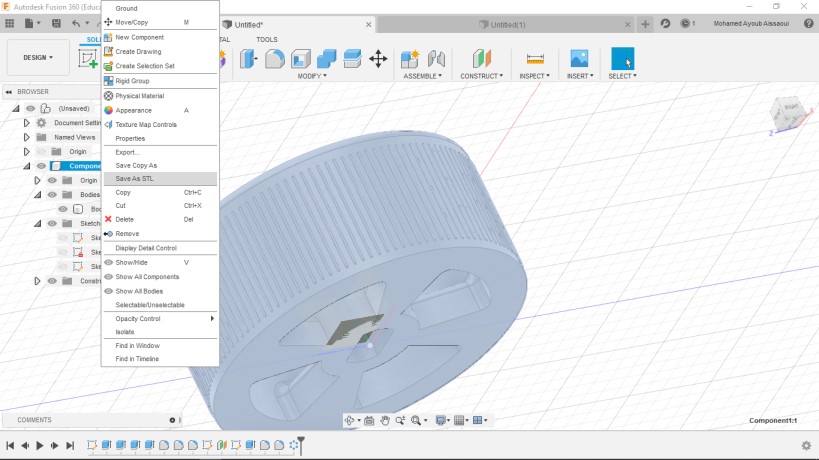The width and height of the screenshot is (819, 460).
Task: Click the Select tool icon
Action: point(623,58)
